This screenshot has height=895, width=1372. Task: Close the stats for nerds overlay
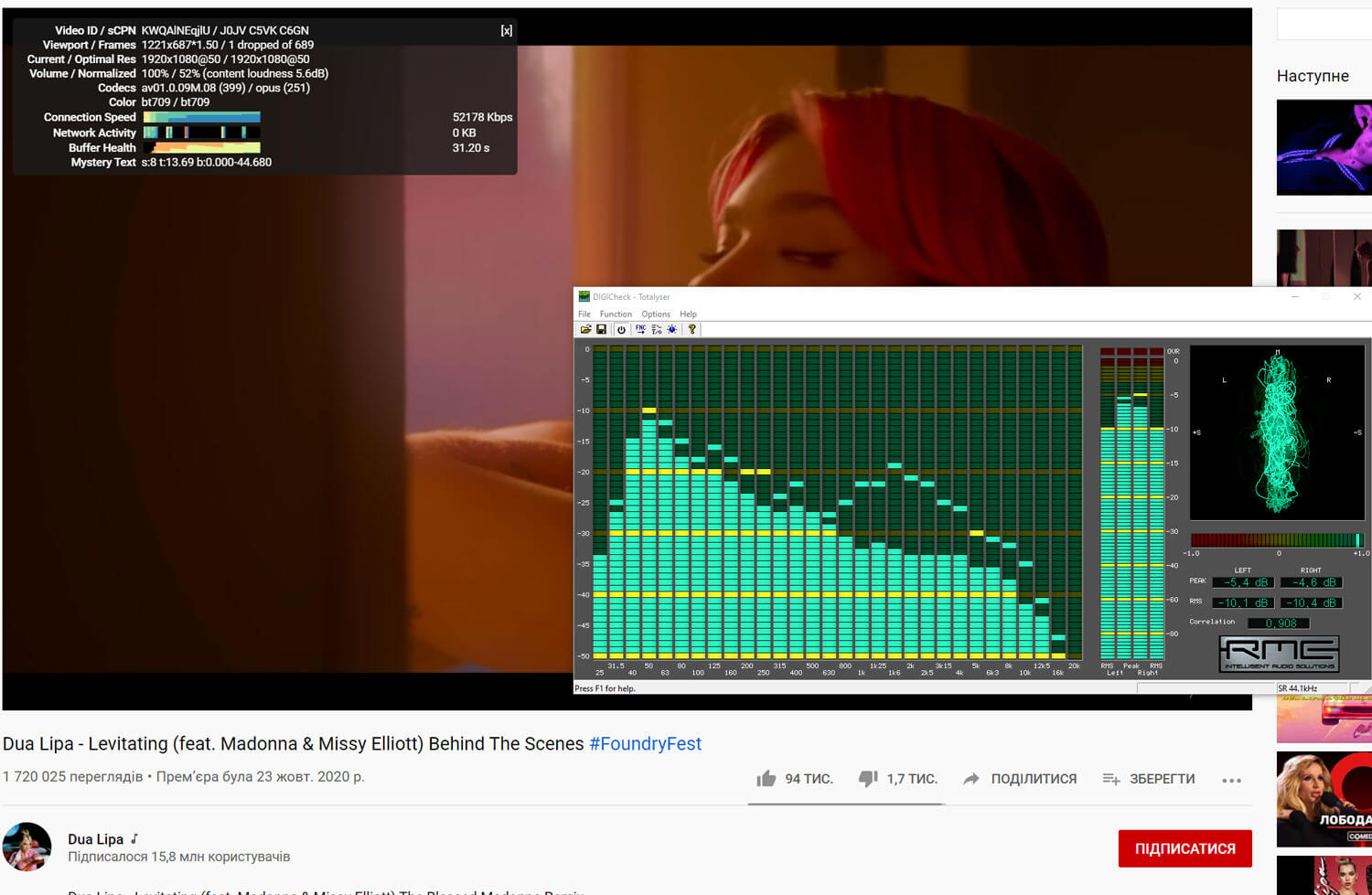[506, 30]
